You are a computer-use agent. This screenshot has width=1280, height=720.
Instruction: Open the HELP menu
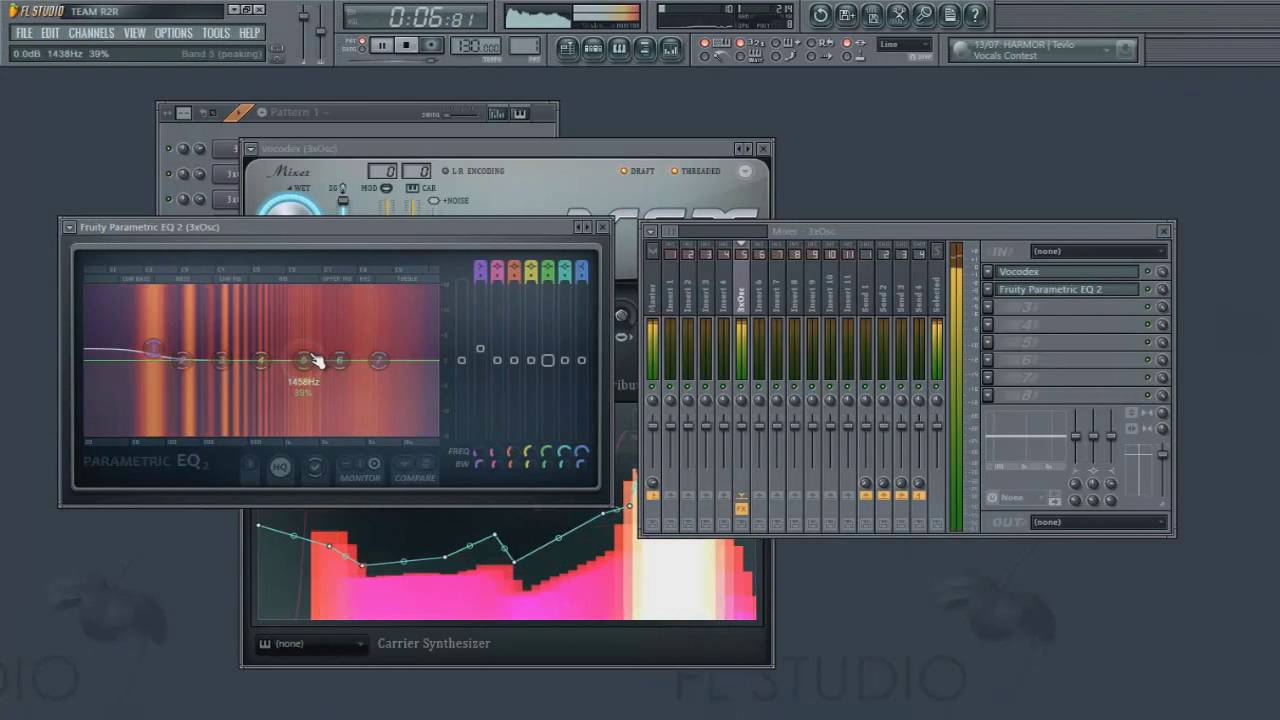click(250, 33)
